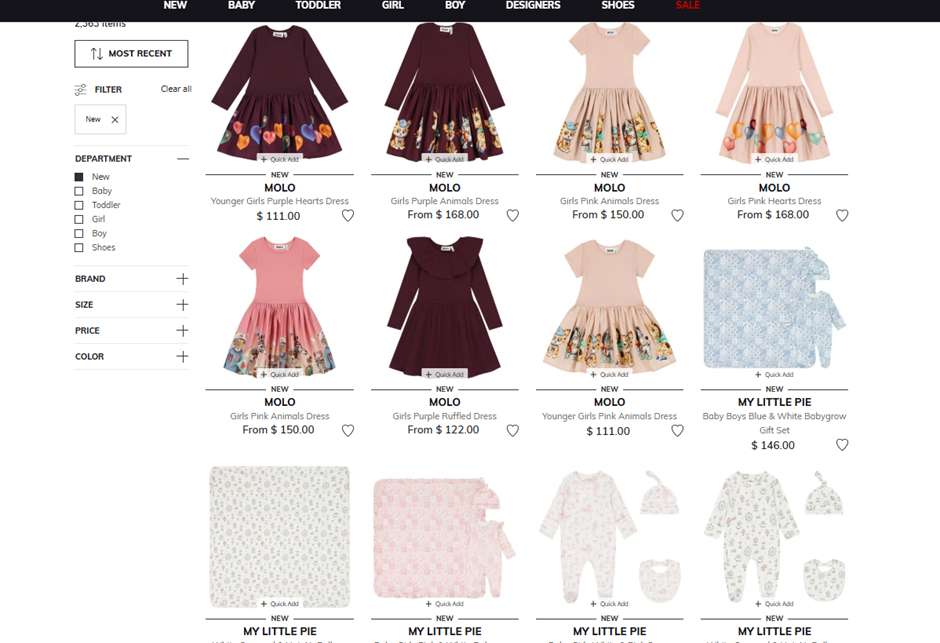Open blue and white blanket set image
The image size is (940, 643).
pos(775,308)
